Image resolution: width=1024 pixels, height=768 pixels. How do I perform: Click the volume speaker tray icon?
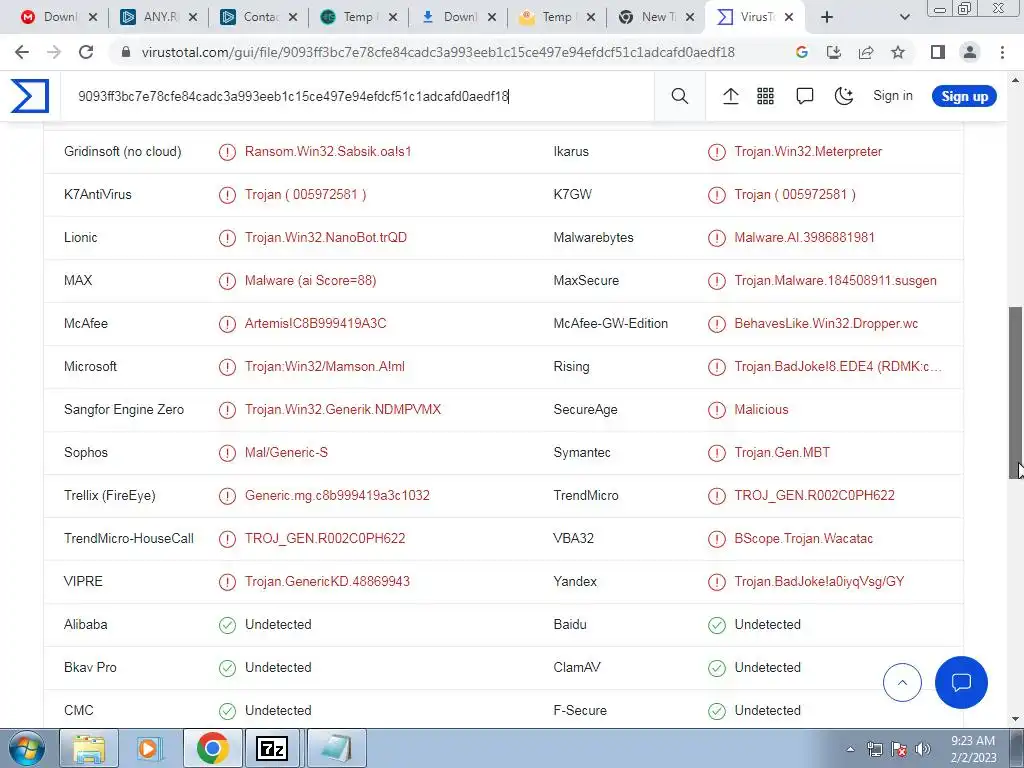tap(922, 750)
